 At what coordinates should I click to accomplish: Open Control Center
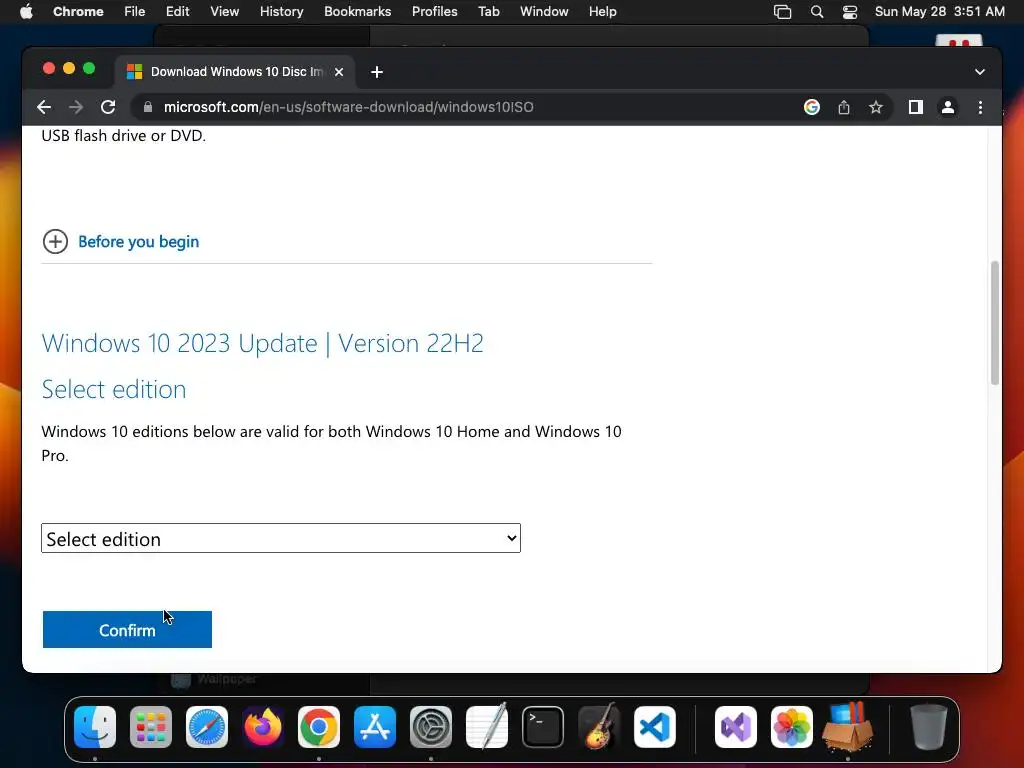tap(850, 12)
